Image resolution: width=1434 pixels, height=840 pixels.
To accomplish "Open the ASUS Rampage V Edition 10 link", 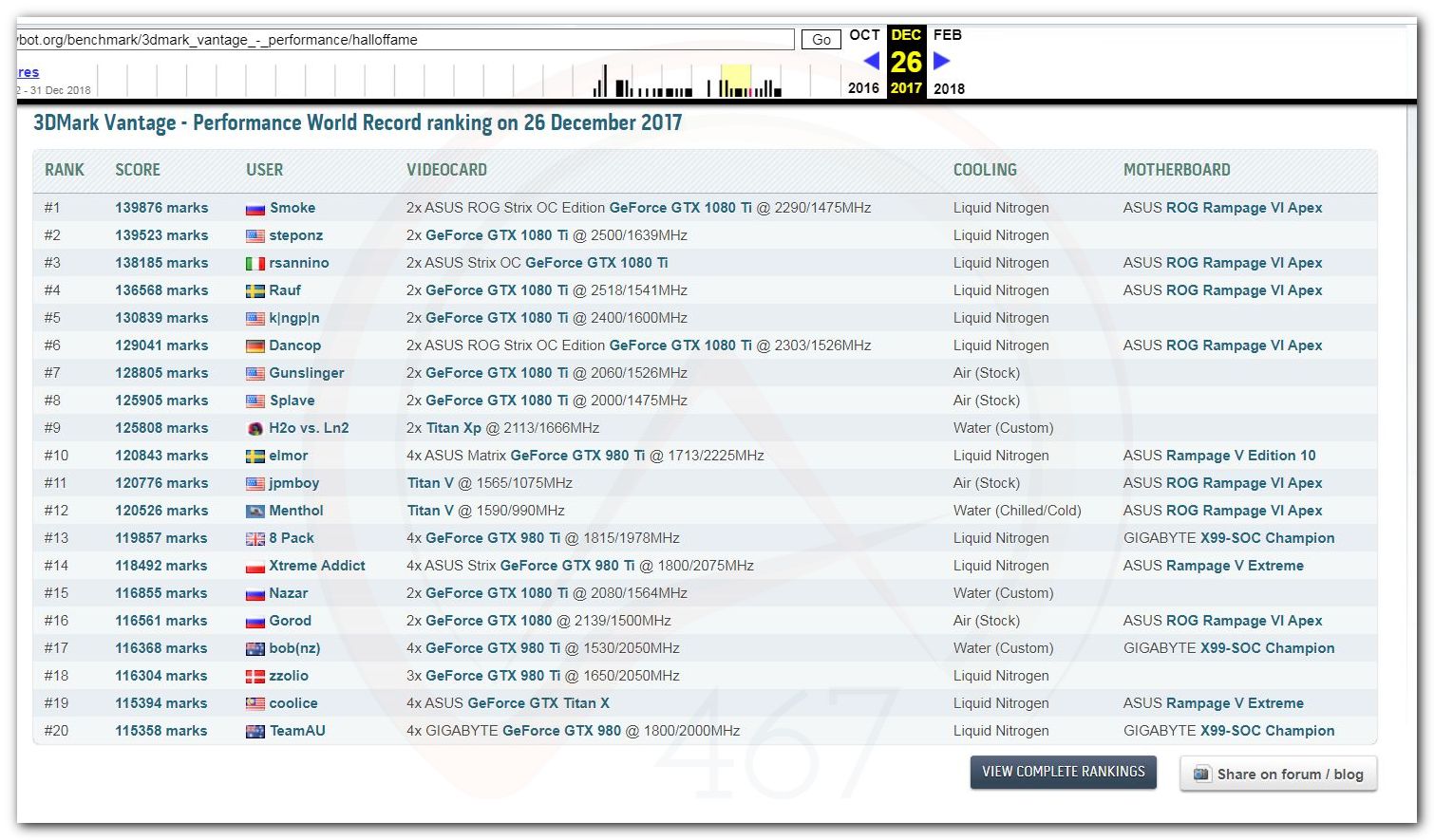I will click(x=1219, y=456).
